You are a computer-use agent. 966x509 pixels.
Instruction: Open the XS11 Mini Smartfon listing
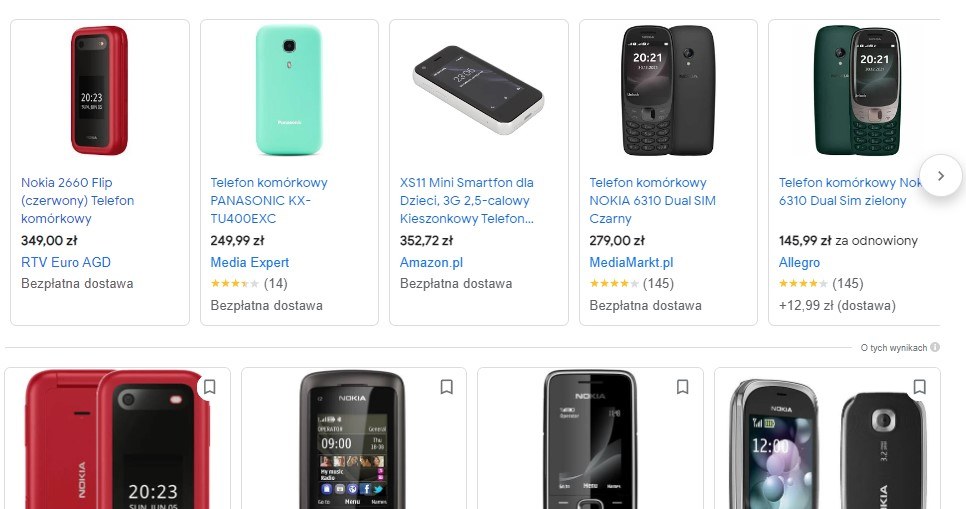point(467,201)
